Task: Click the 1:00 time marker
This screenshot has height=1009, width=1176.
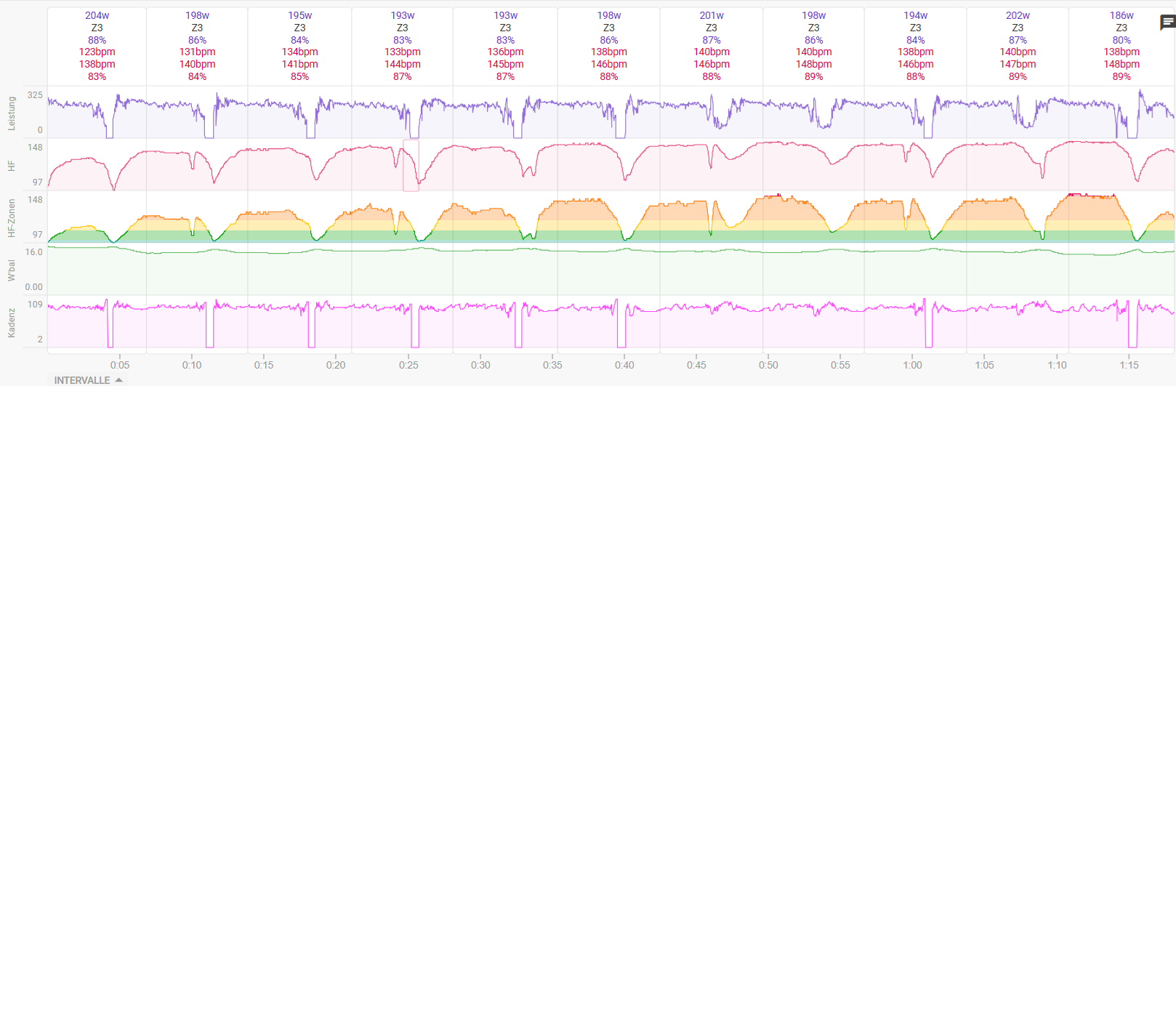Action: click(912, 365)
